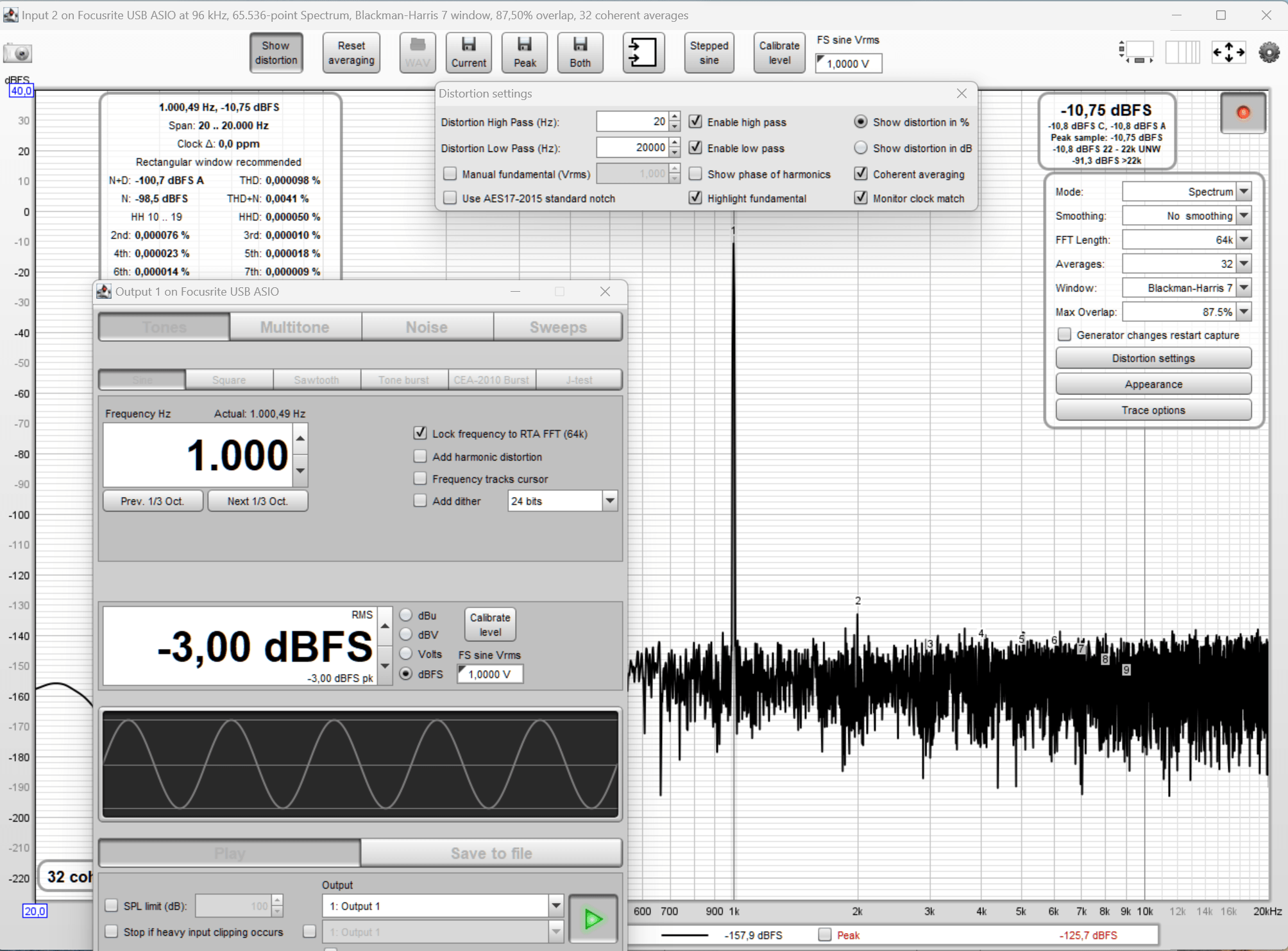Open dither bits dropdown
1288x951 pixels.
point(609,501)
